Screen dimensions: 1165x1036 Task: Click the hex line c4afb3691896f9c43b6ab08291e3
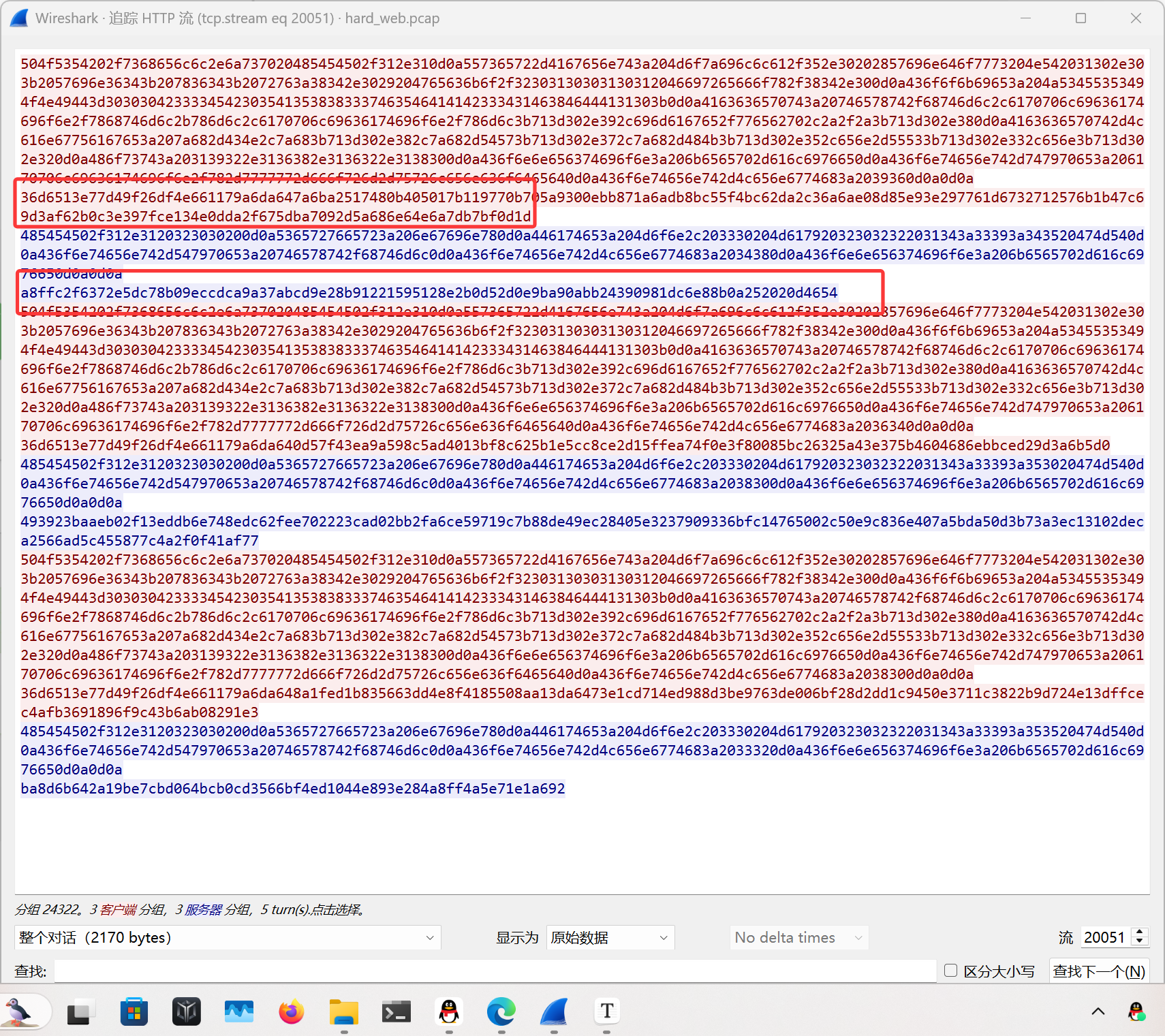(140, 712)
